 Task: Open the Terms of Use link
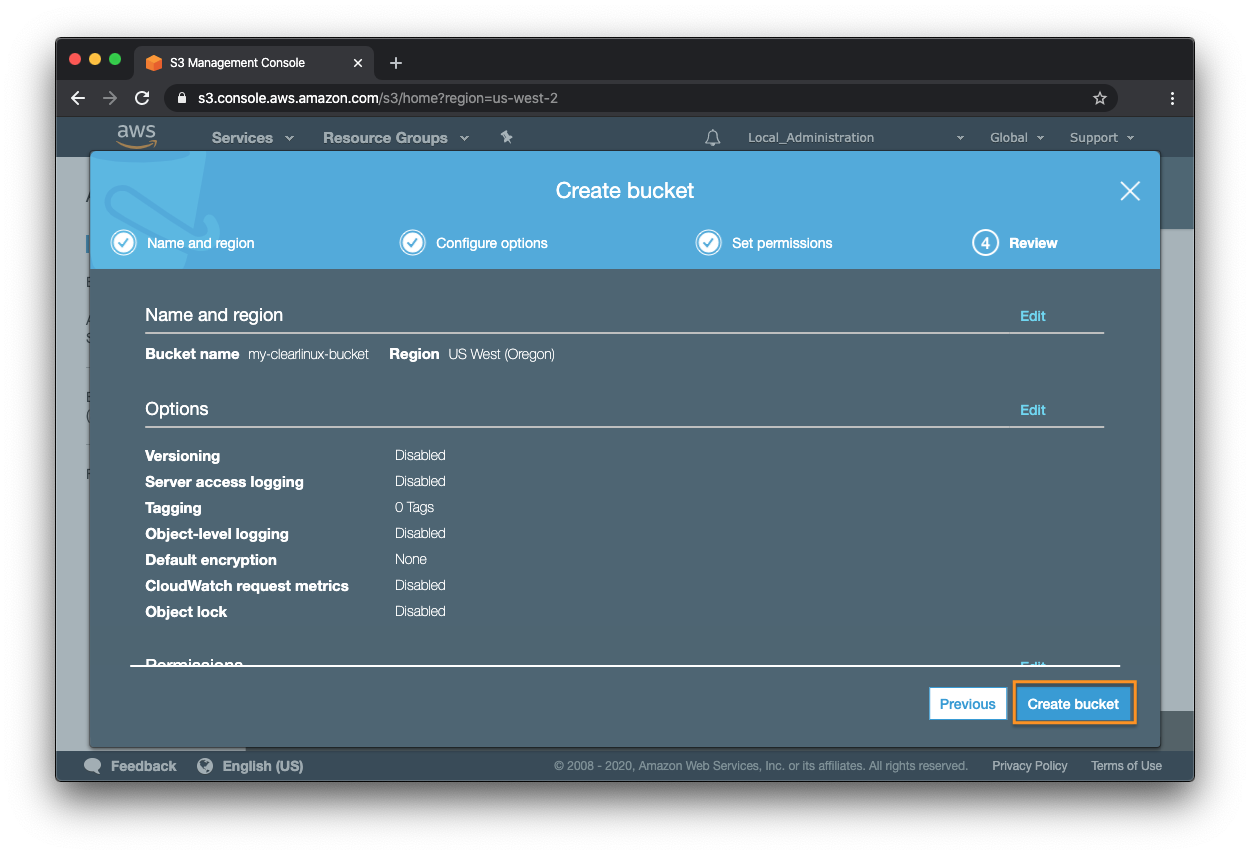click(1126, 766)
